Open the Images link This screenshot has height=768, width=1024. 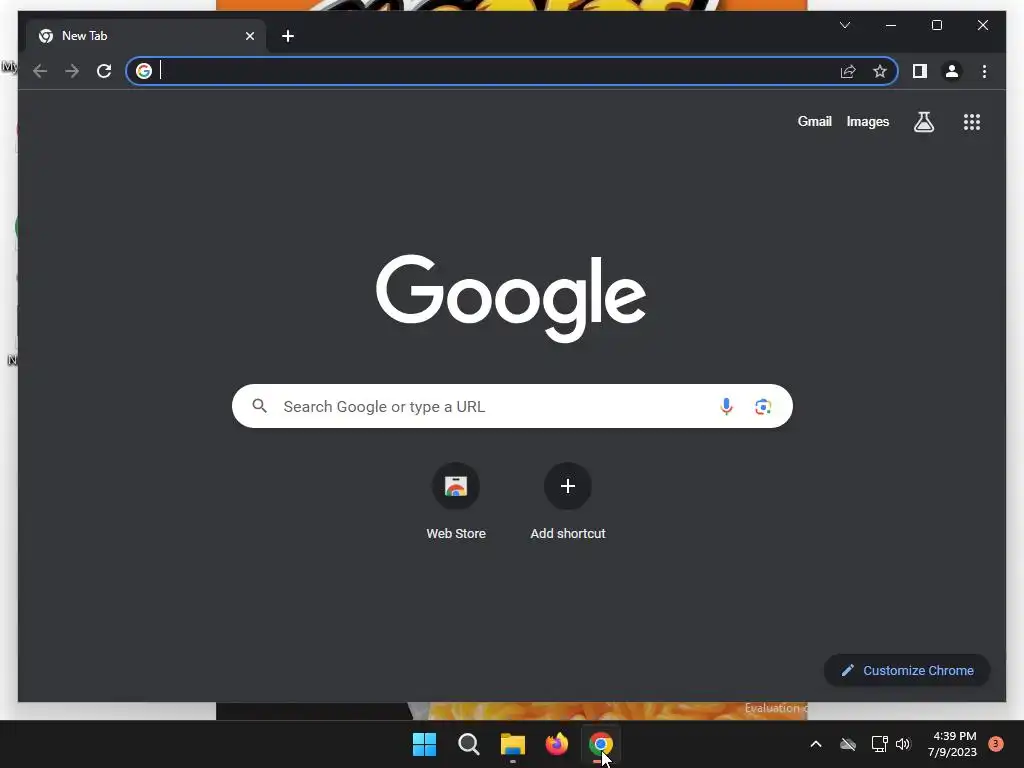(x=867, y=121)
